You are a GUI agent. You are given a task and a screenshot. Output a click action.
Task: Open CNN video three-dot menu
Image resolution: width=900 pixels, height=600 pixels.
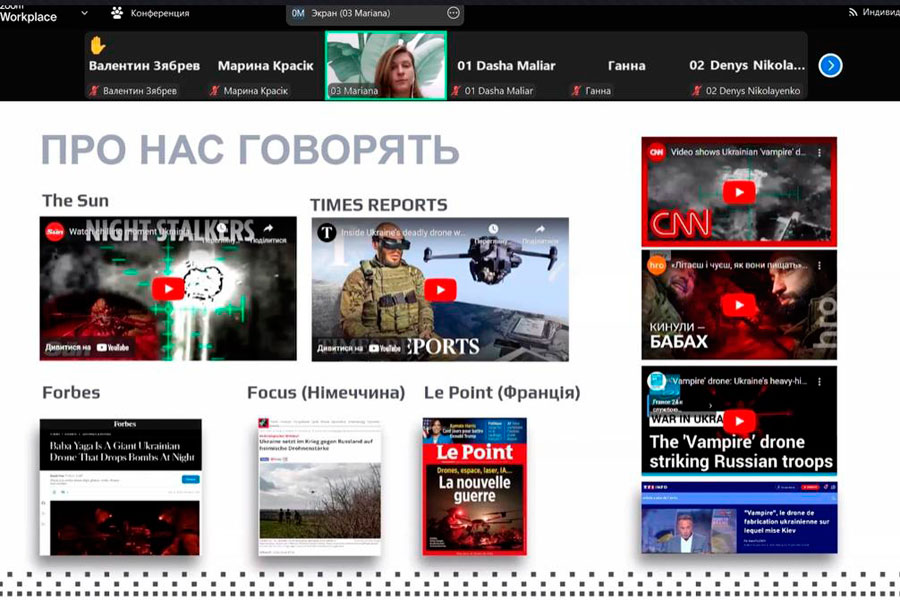819,152
